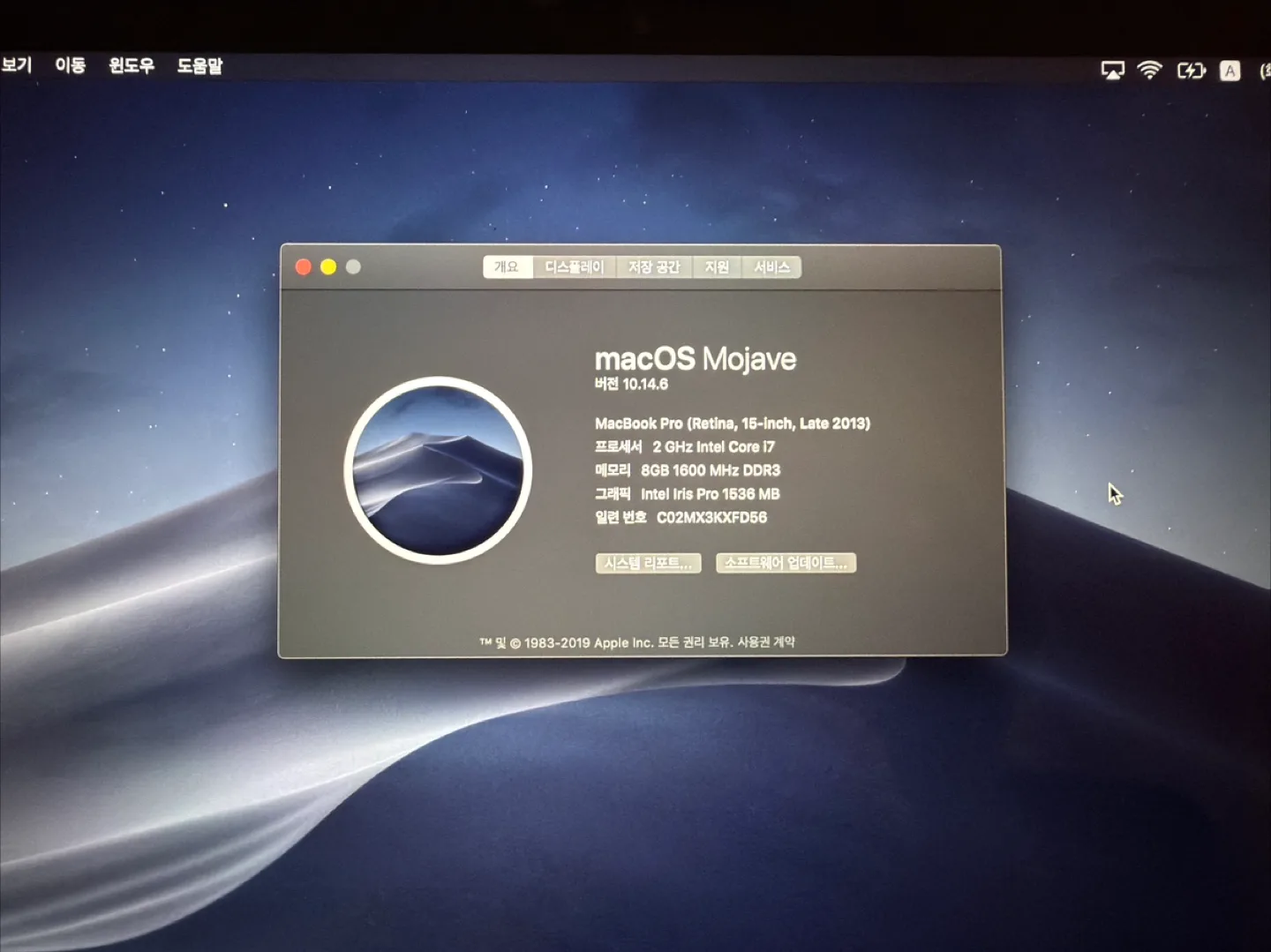This screenshot has height=952, width=1271.
Task: Click the 소프트웨어 업데이트... button
Action: pos(786,563)
